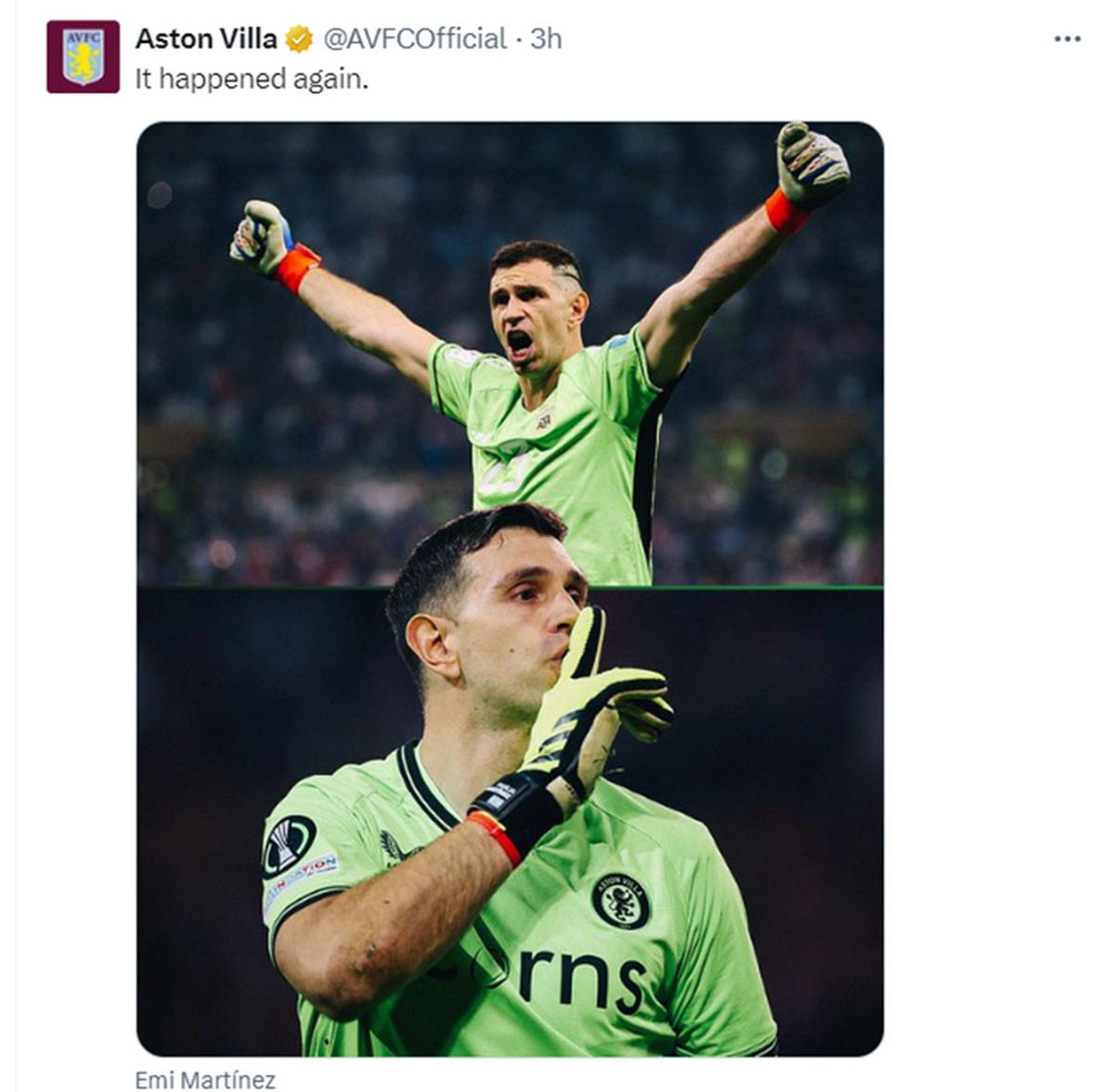Click the "Emi Martínez" tagged name

pos(205,1080)
